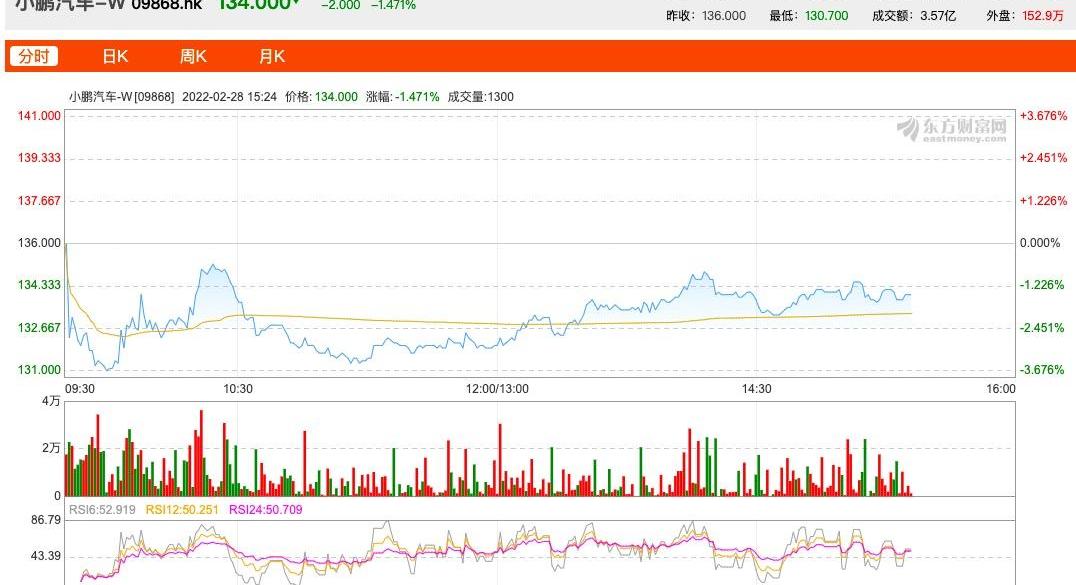
Task: Click the 139.333 price axis label
Action: point(39,158)
